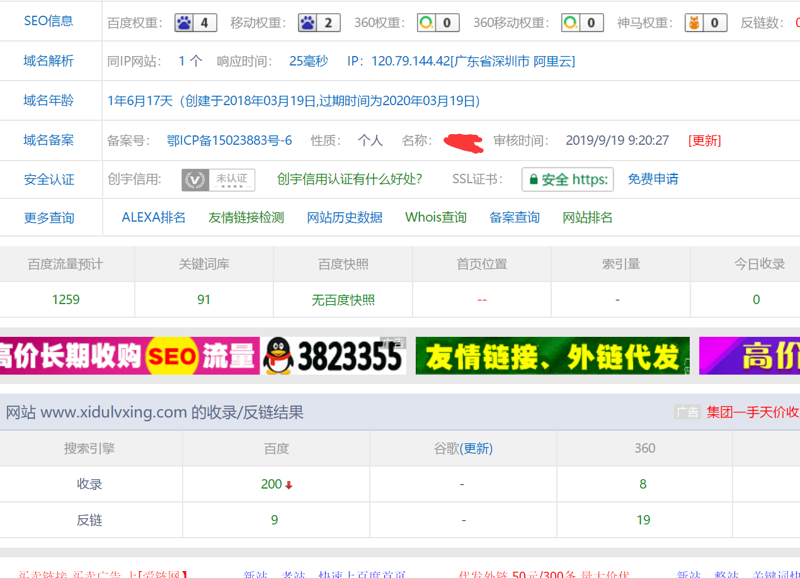This screenshot has height=578, width=800.
Task: Select the 更多查询 row label
Action: pos(49,218)
